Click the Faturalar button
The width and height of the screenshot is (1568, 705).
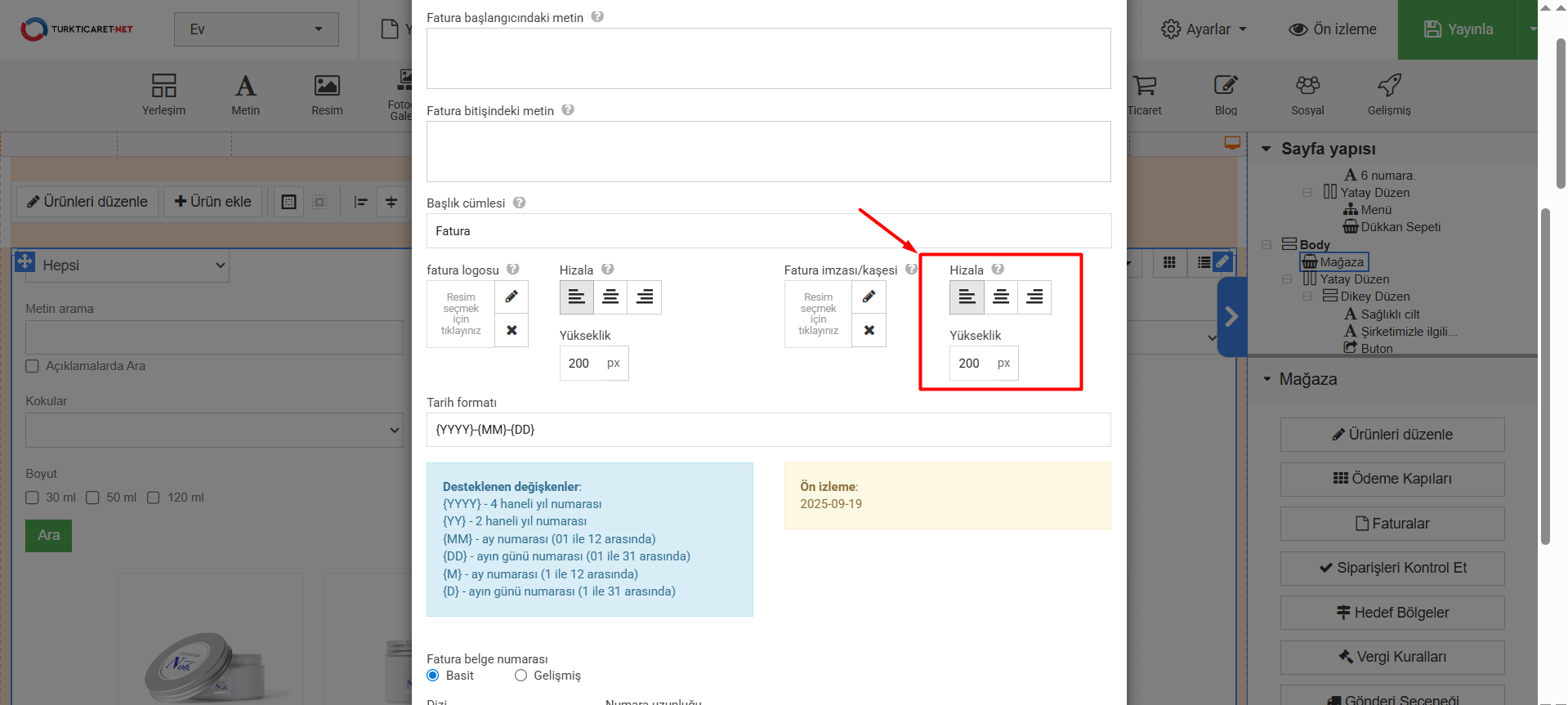(1392, 524)
